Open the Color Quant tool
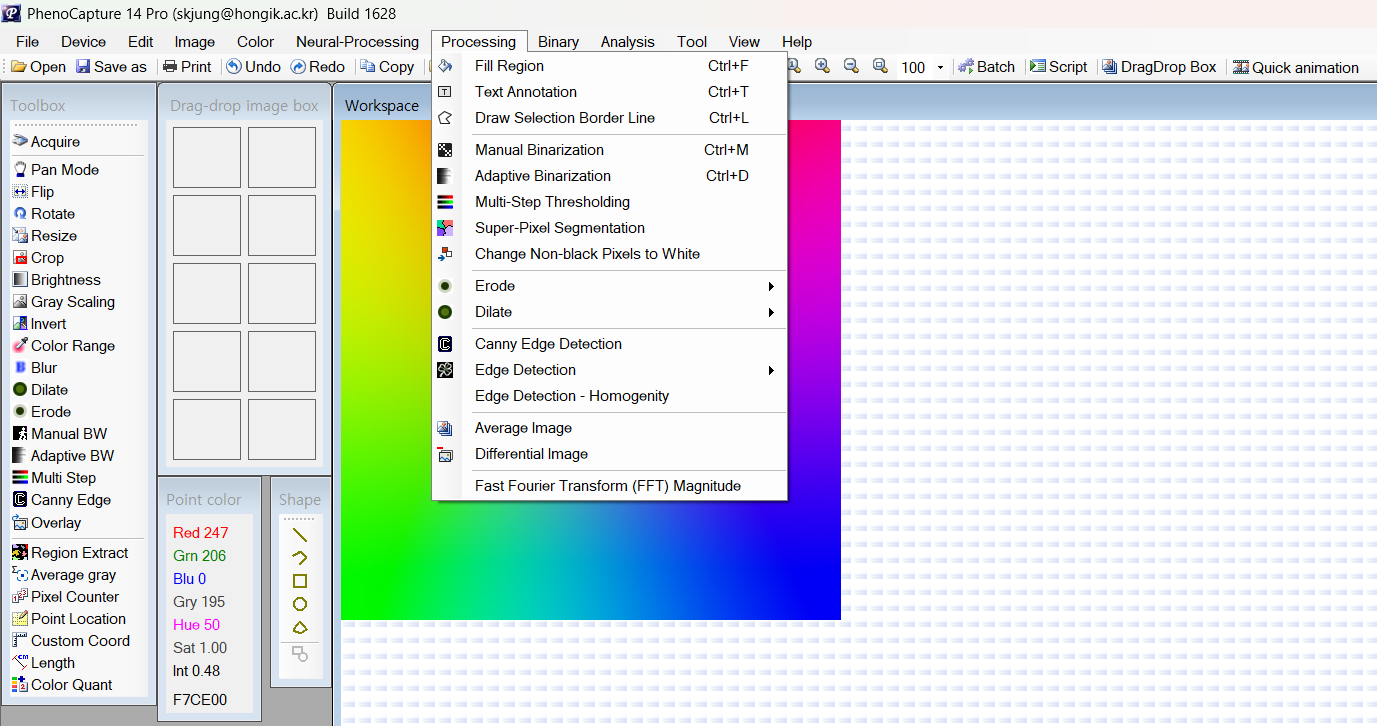 click(62, 685)
